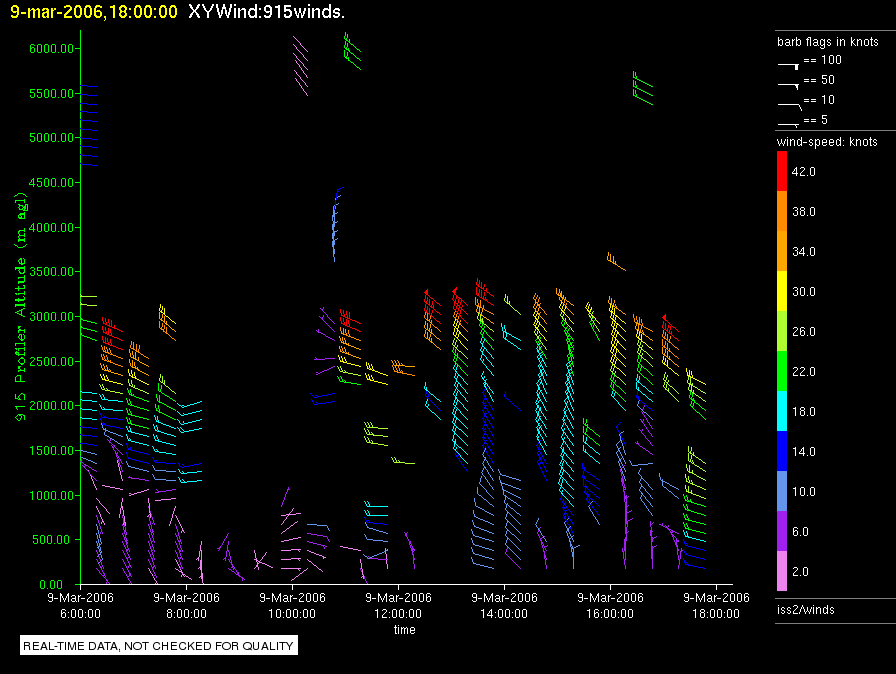The image size is (896, 674).
Task: Click the orange 38.0 knots color band
Action: click(782, 211)
